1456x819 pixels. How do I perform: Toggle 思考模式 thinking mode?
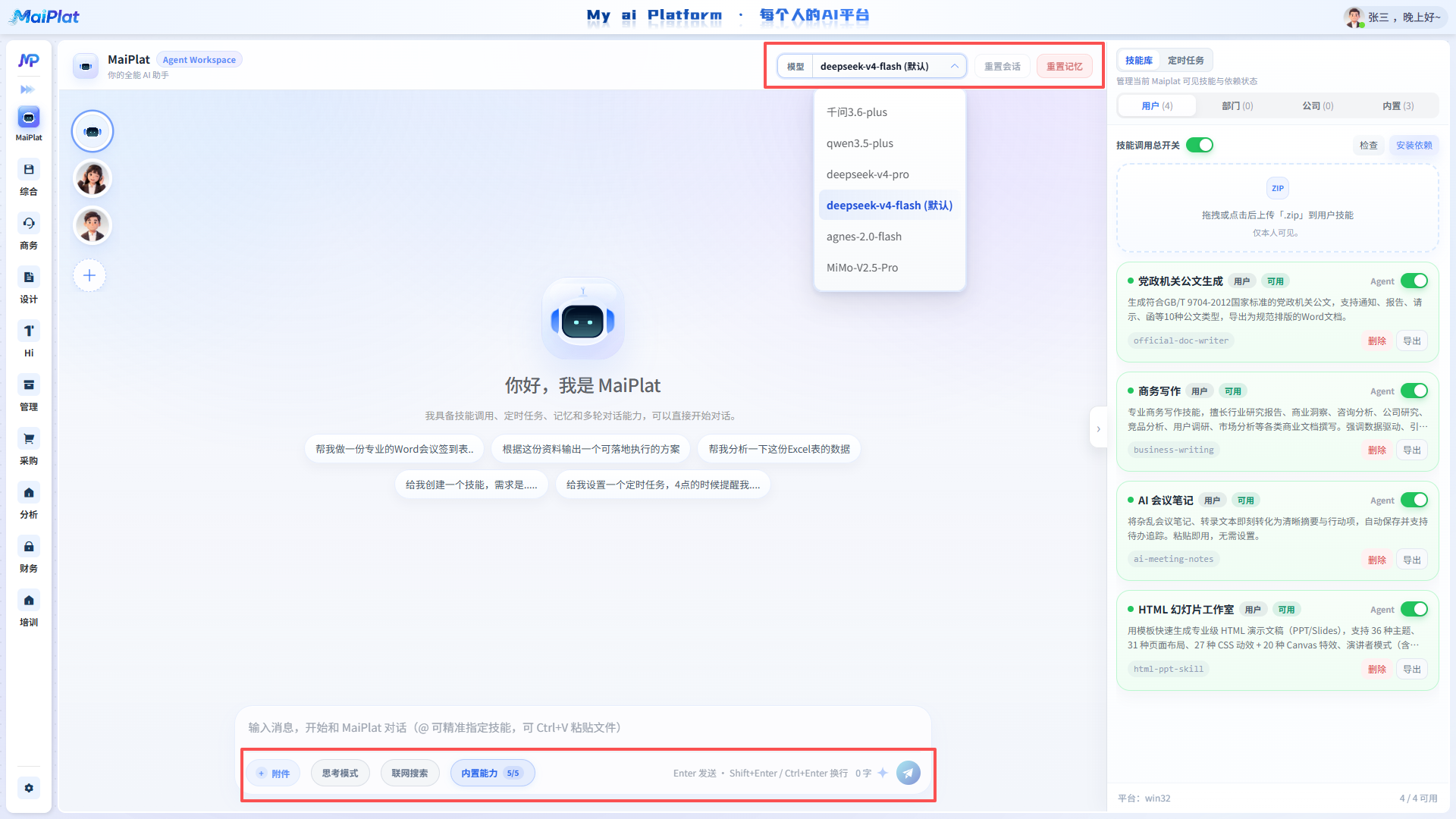click(x=340, y=773)
